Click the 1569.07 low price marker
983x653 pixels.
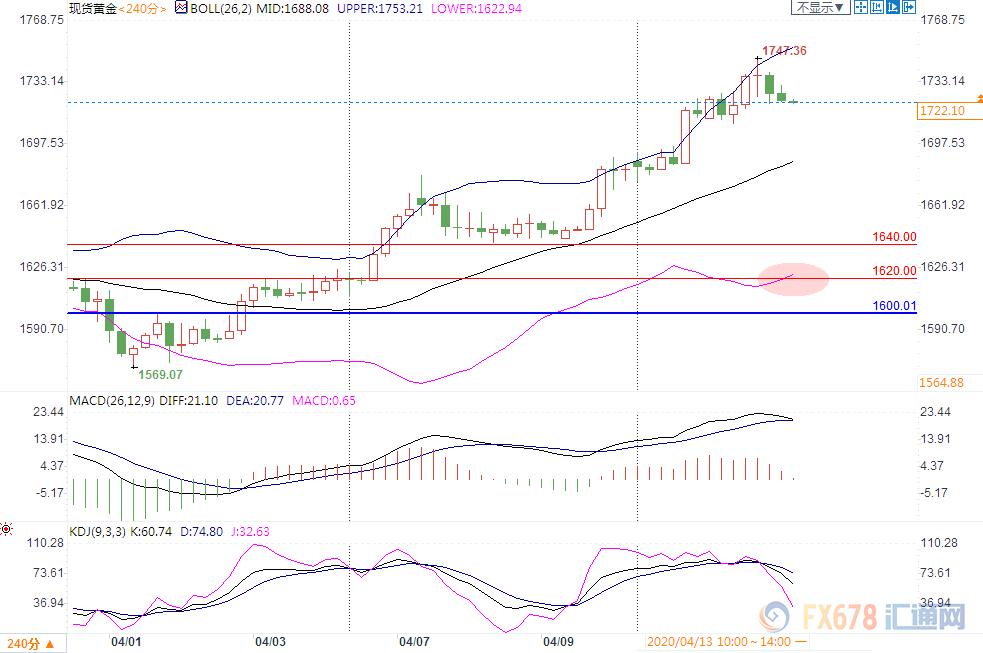tap(161, 374)
